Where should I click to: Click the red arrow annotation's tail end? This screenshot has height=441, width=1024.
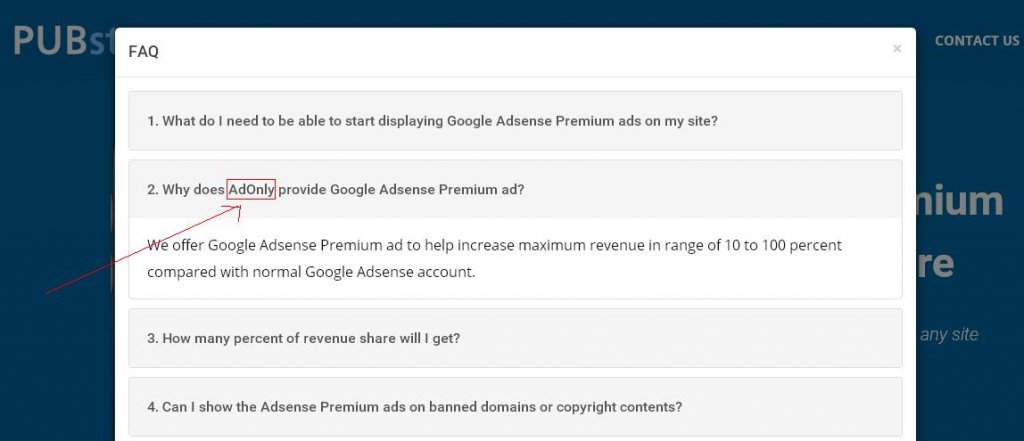click(47, 294)
